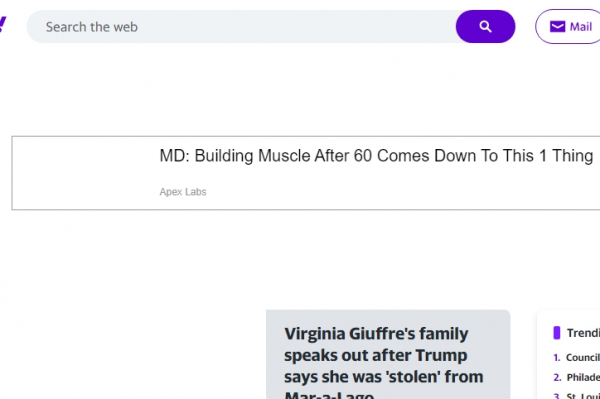Image resolution: width=600 pixels, height=399 pixels.
Task: Click the gray story card beside the headline
Action: pos(388,355)
